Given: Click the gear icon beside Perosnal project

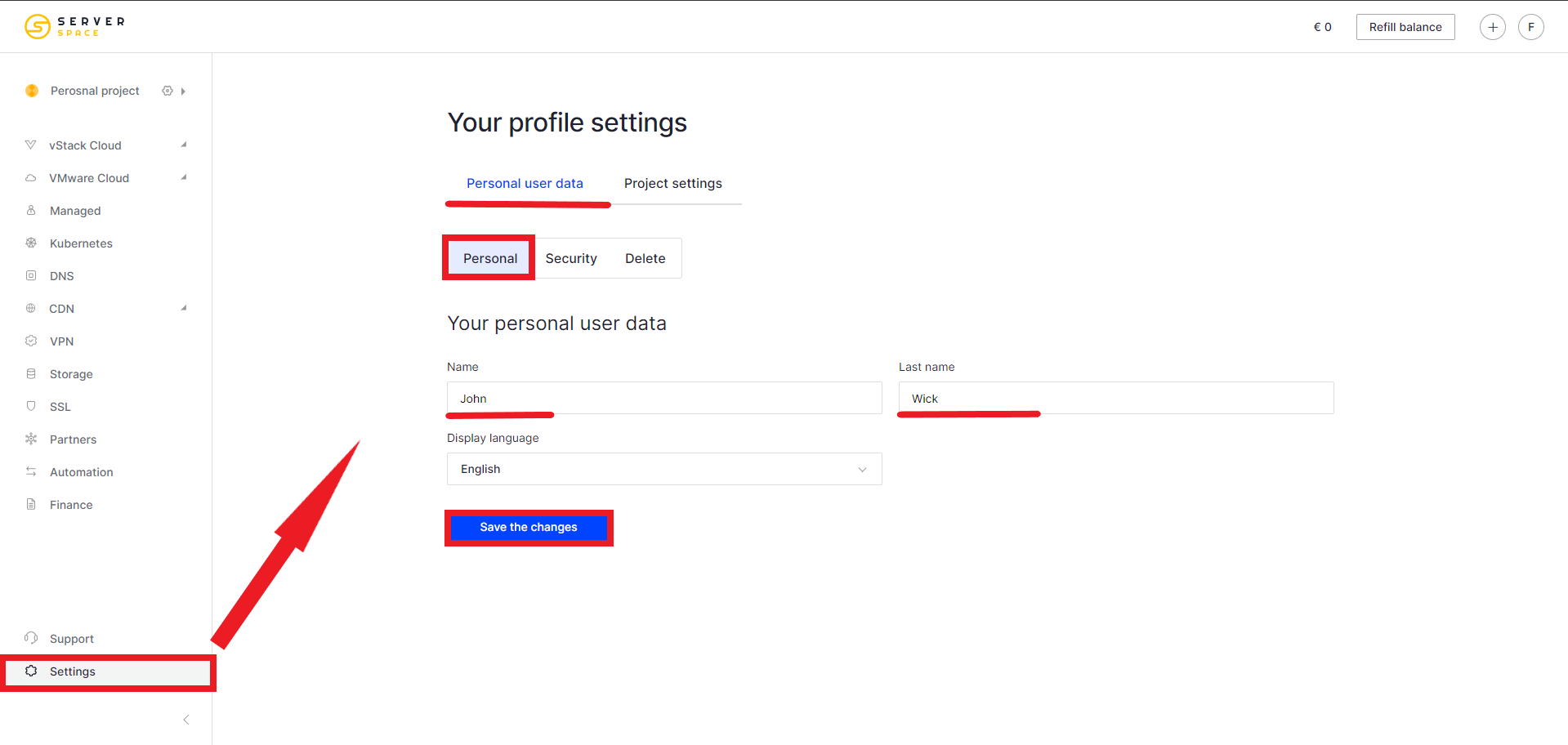Looking at the screenshot, I should click(x=167, y=91).
